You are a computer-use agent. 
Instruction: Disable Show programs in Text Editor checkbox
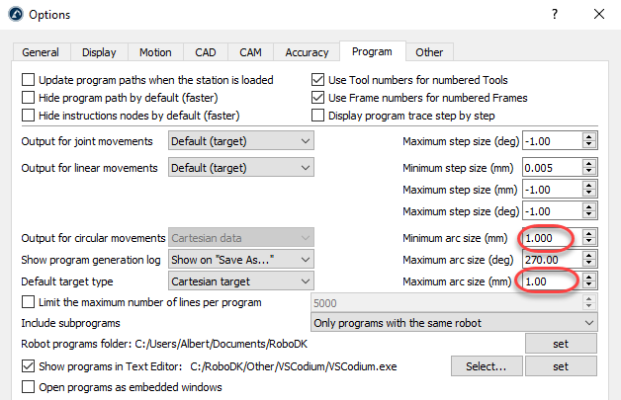pos(28,367)
